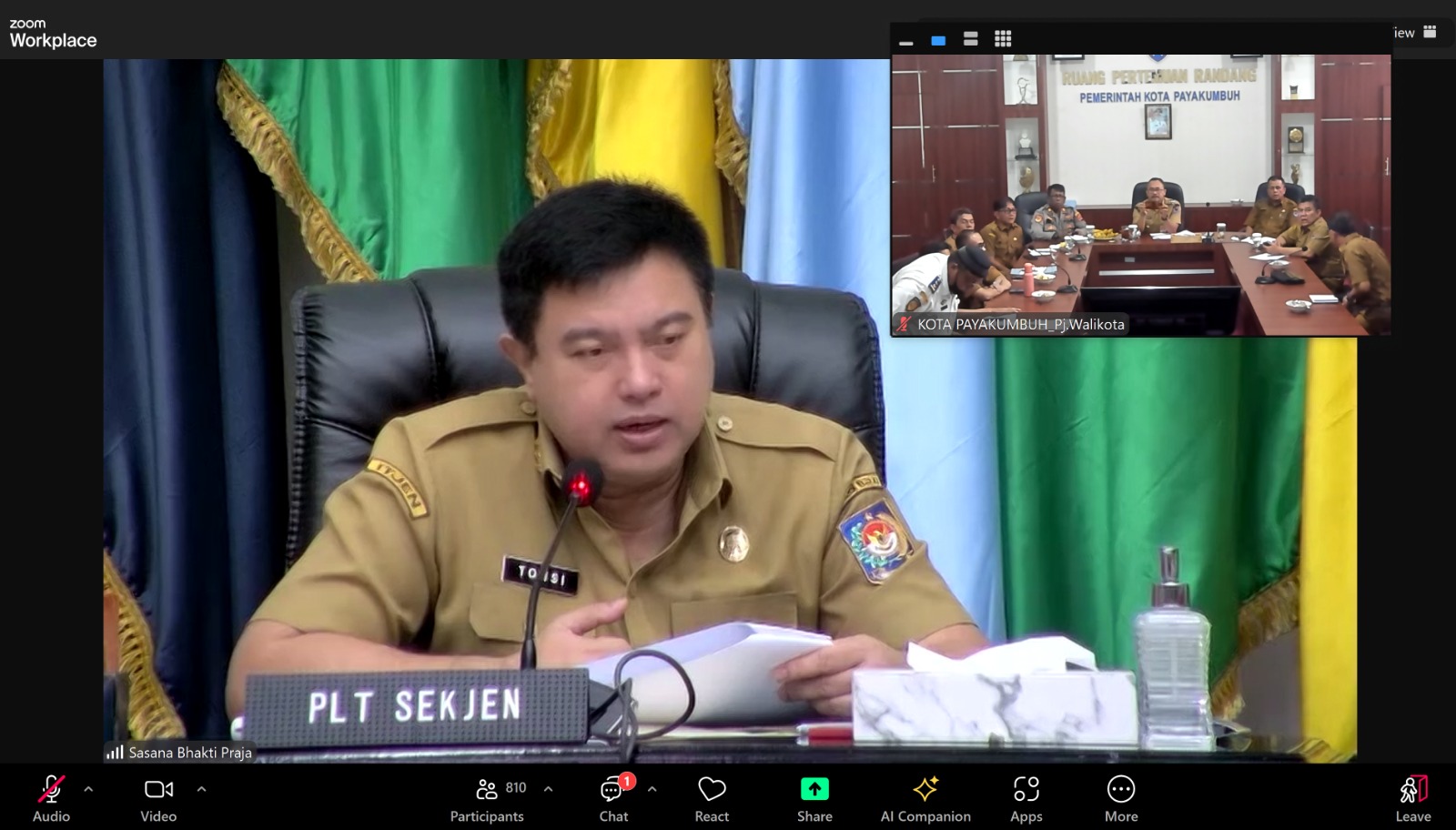This screenshot has height=830, width=1456.
Task: Expand audio options arrow next to Audio
Action: 88,789
